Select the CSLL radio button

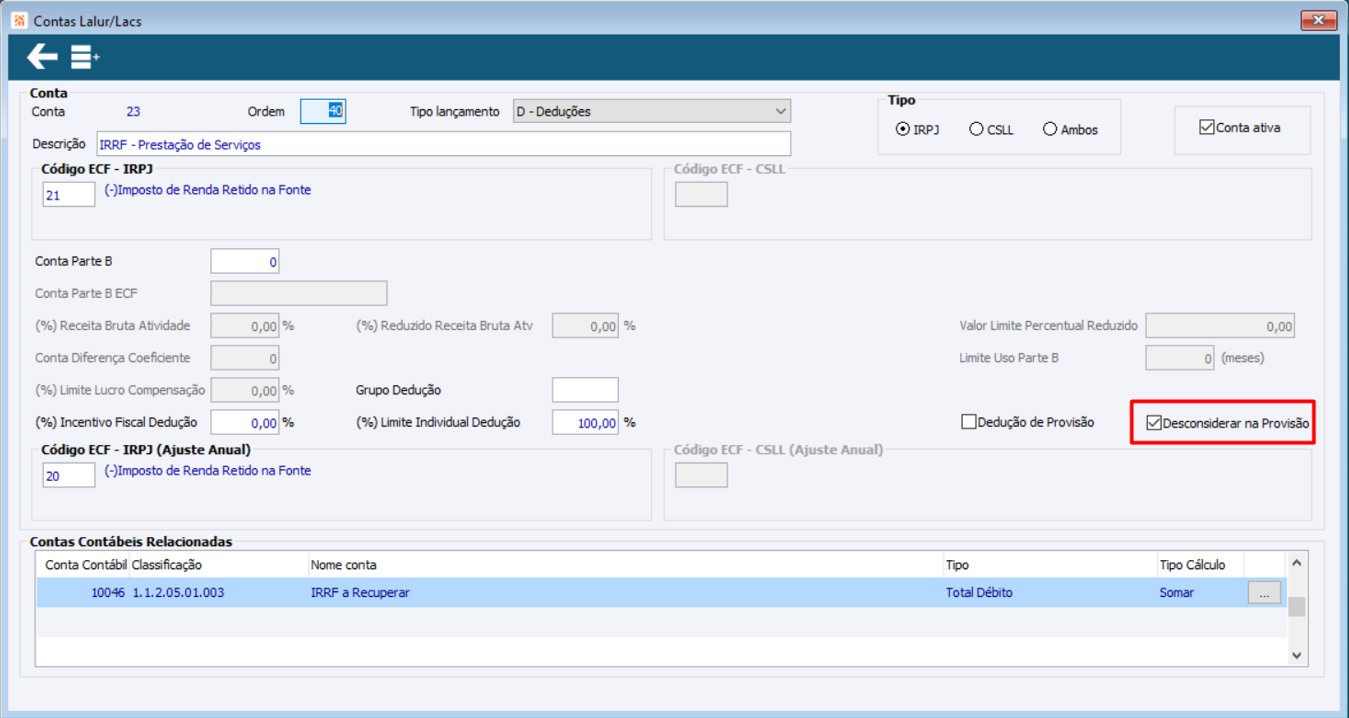coord(976,129)
